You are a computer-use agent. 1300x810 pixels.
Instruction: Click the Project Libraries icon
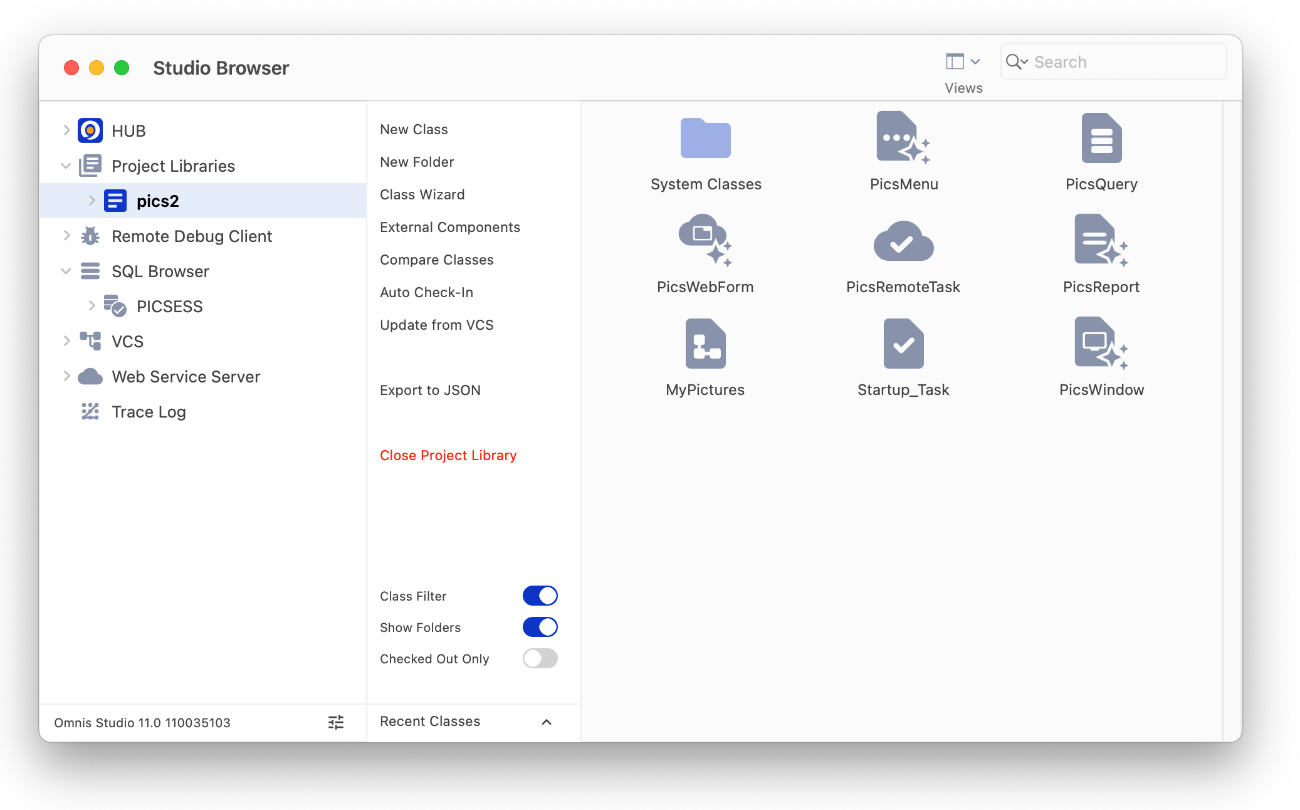click(x=90, y=166)
